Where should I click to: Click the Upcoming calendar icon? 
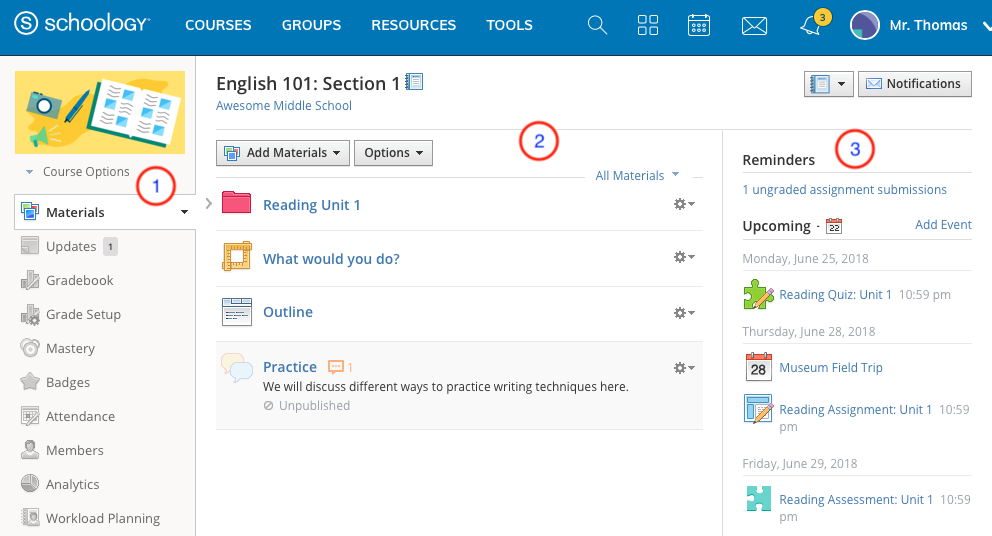[x=834, y=226]
